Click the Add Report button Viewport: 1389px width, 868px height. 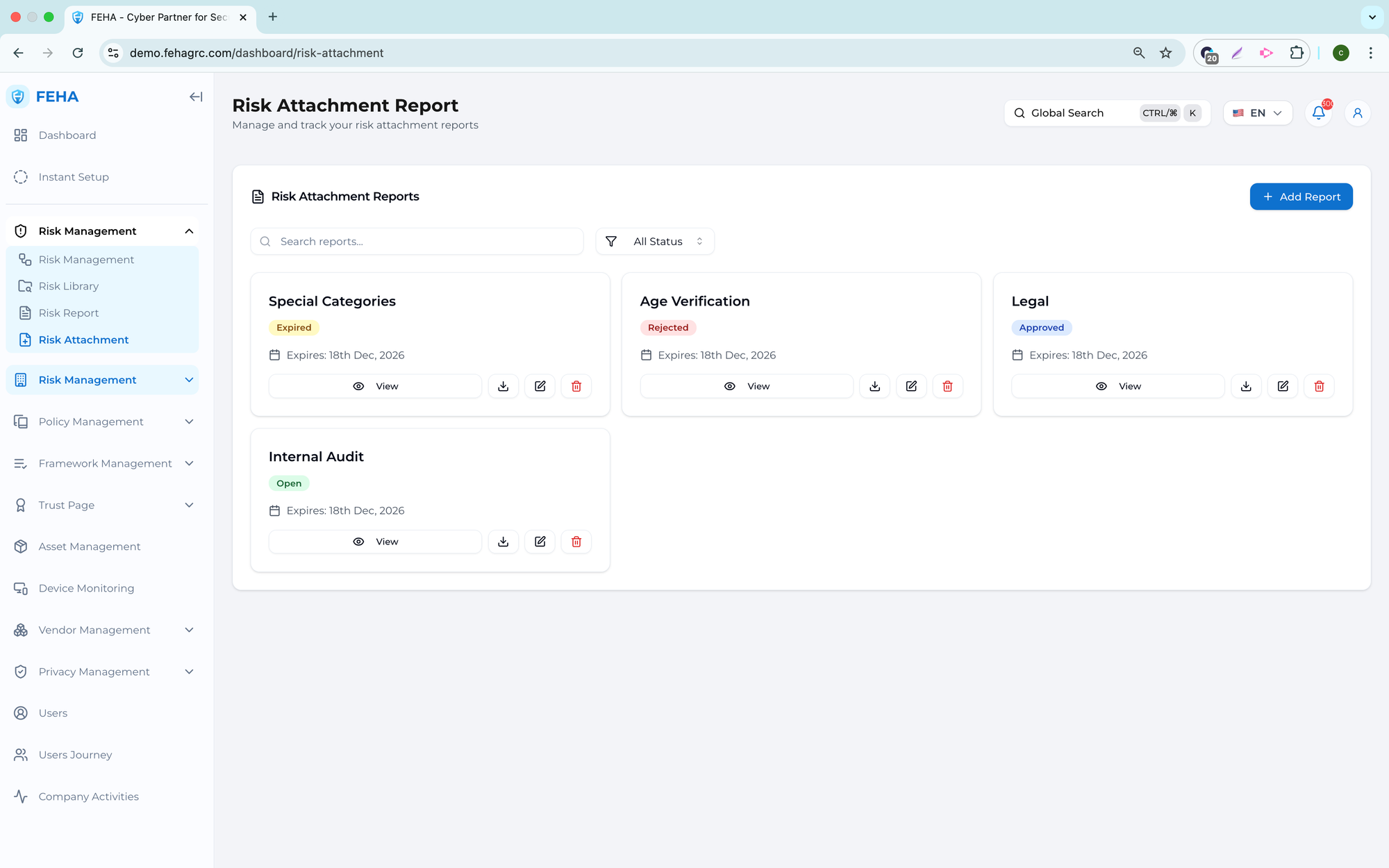click(x=1301, y=197)
